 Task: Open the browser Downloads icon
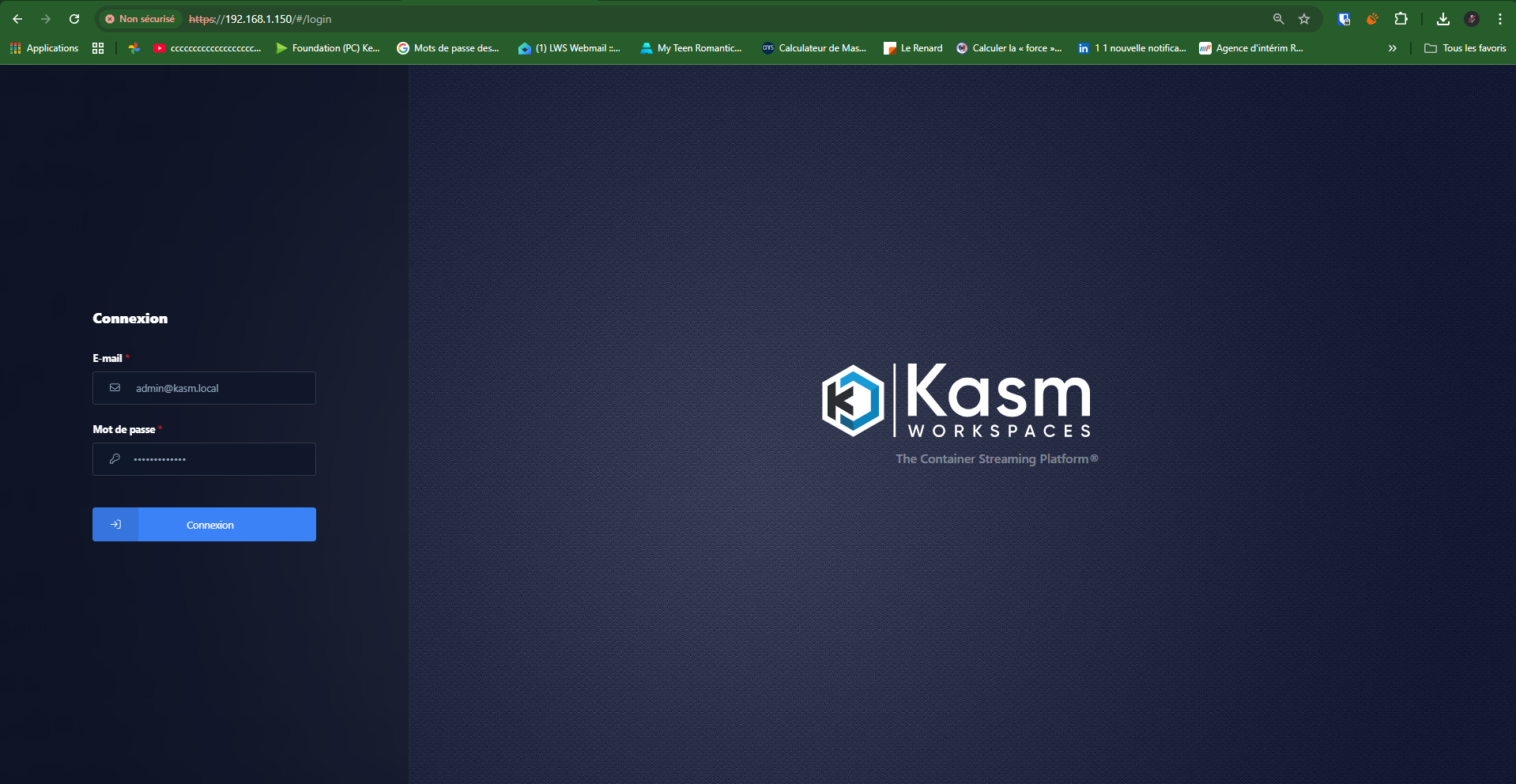click(x=1442, y=19)
